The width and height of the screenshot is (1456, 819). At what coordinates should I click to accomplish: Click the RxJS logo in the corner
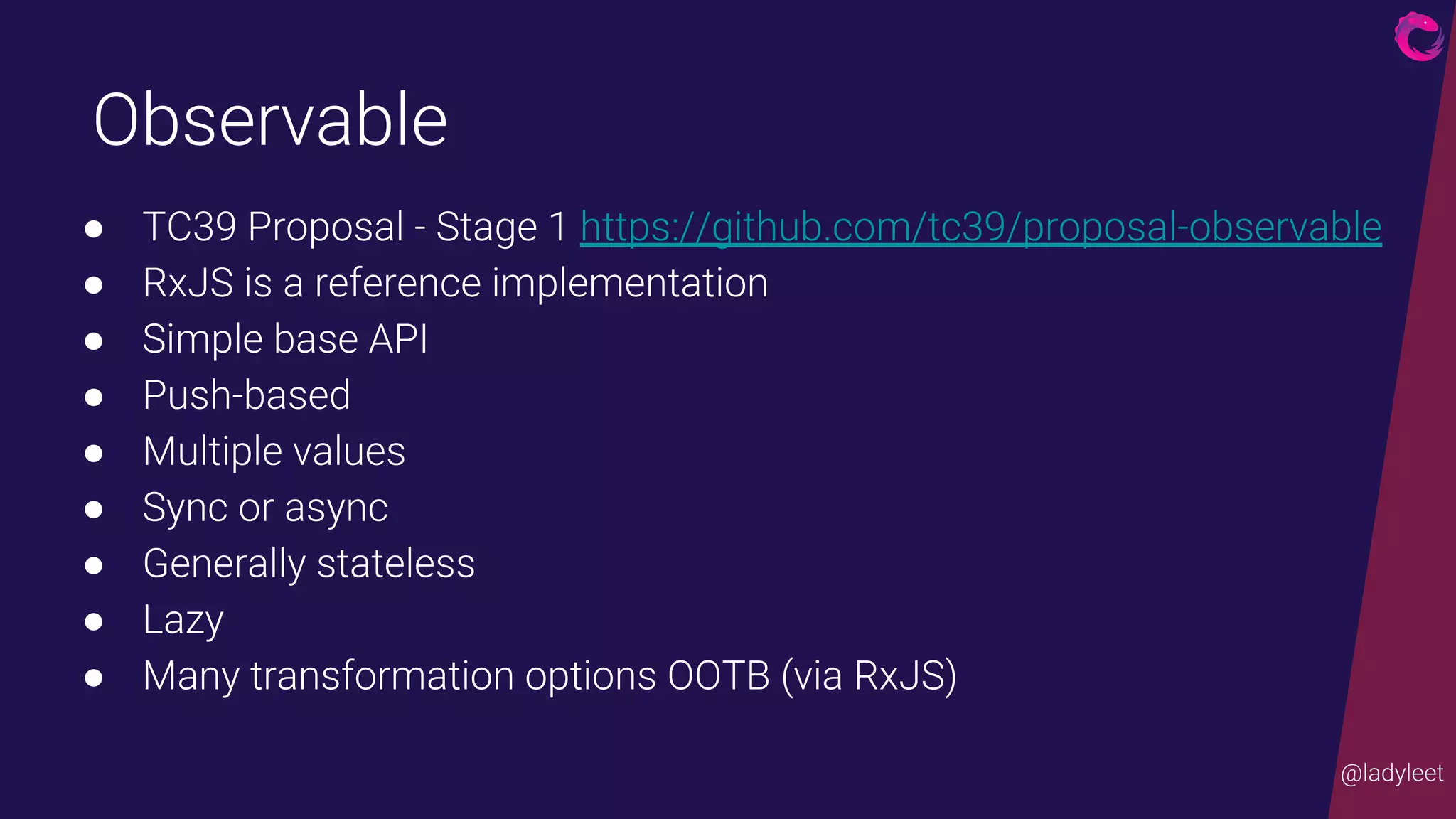pos(1419,36)
